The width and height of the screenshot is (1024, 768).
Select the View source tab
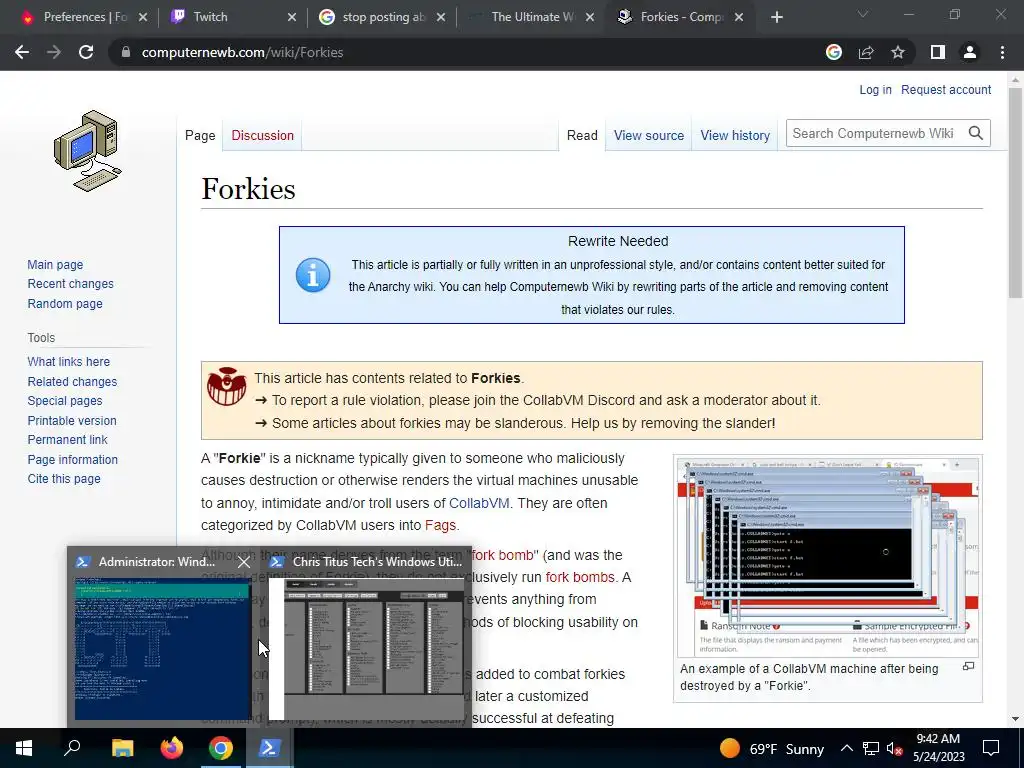click(x=648, y=135)
